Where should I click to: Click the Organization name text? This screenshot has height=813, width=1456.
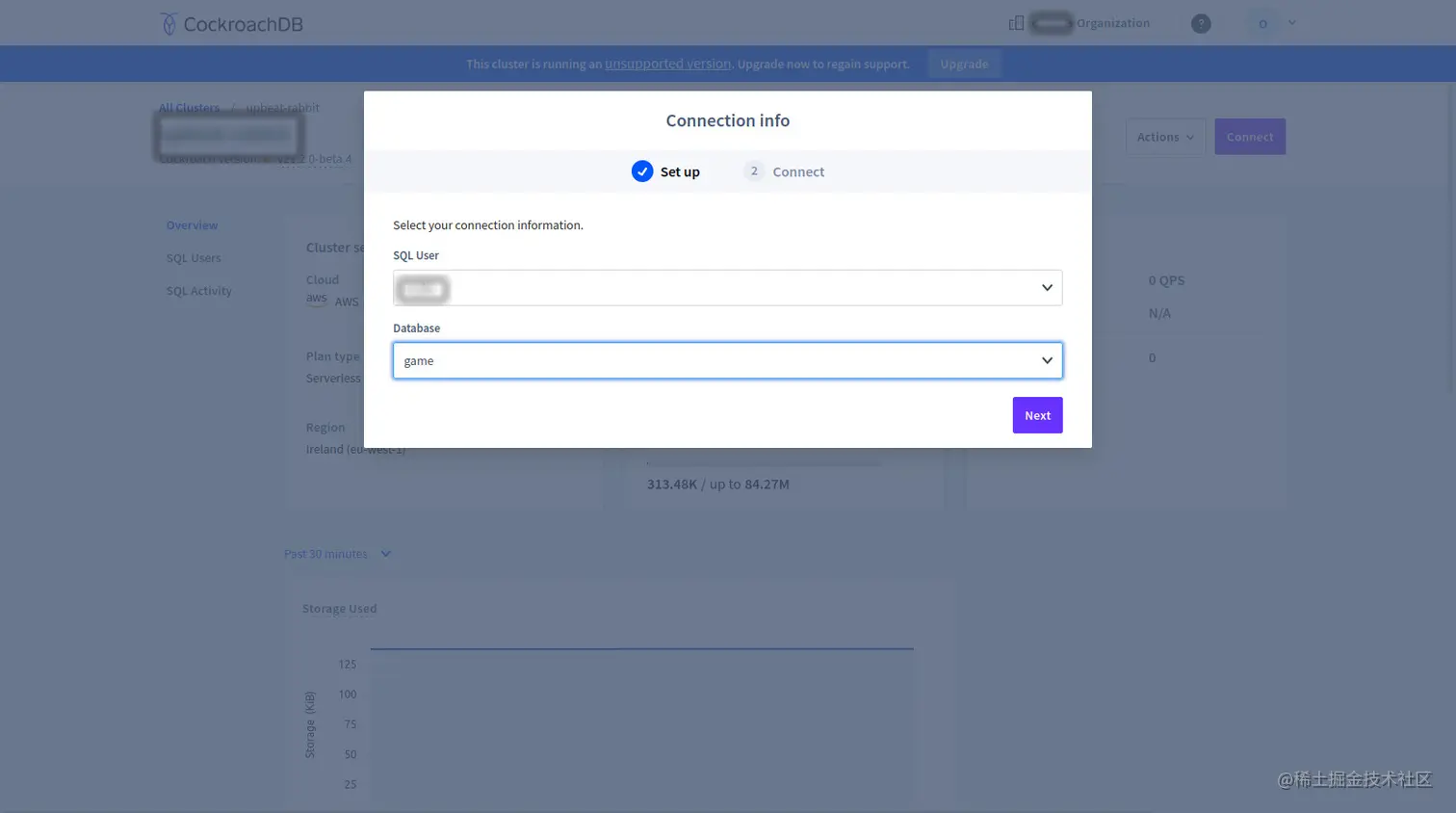pyautogui.click(x=1113, y=23)
